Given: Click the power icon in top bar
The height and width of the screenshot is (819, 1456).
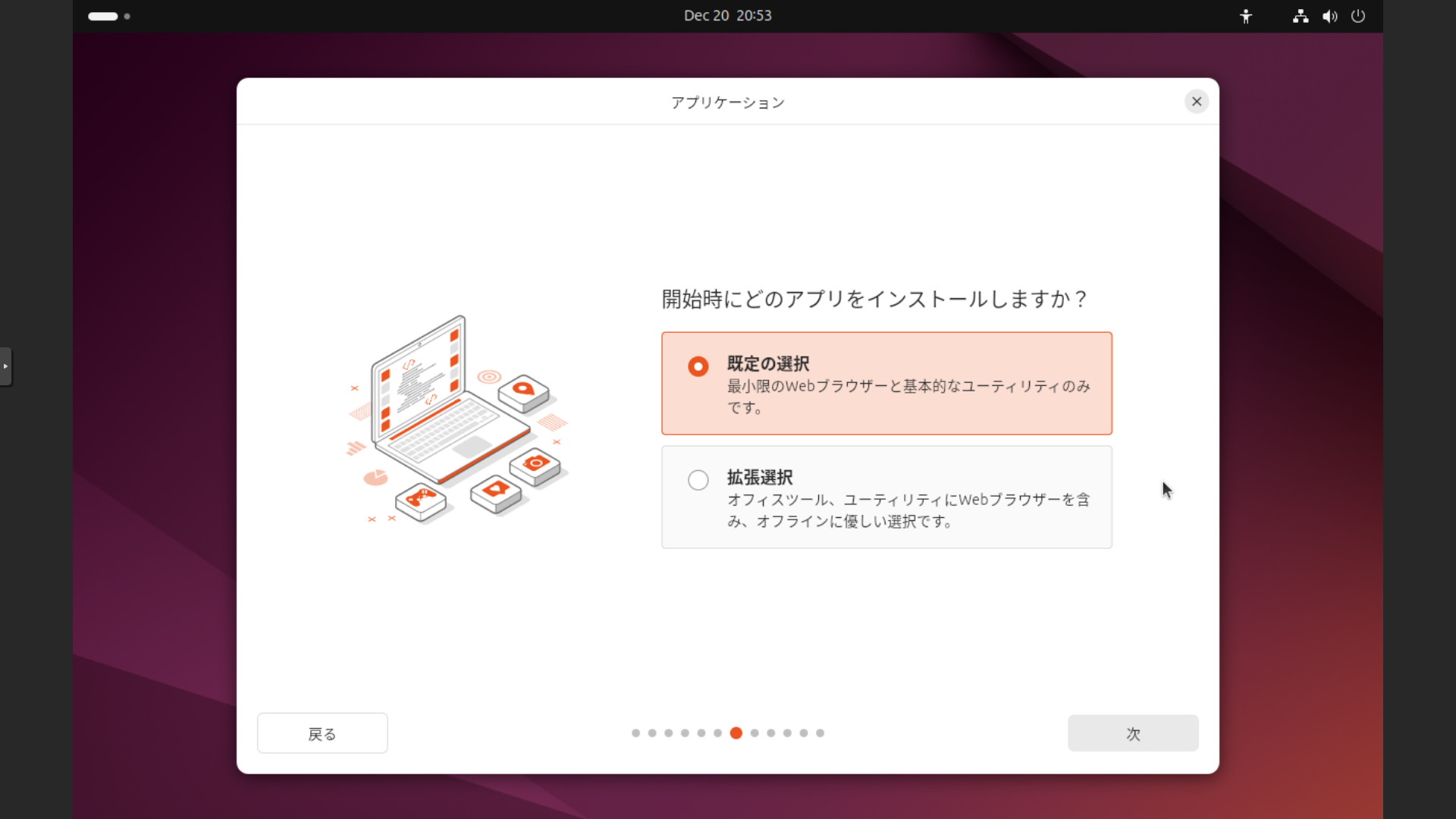Looking at the screenshot, I should [x=1358, y=16].
